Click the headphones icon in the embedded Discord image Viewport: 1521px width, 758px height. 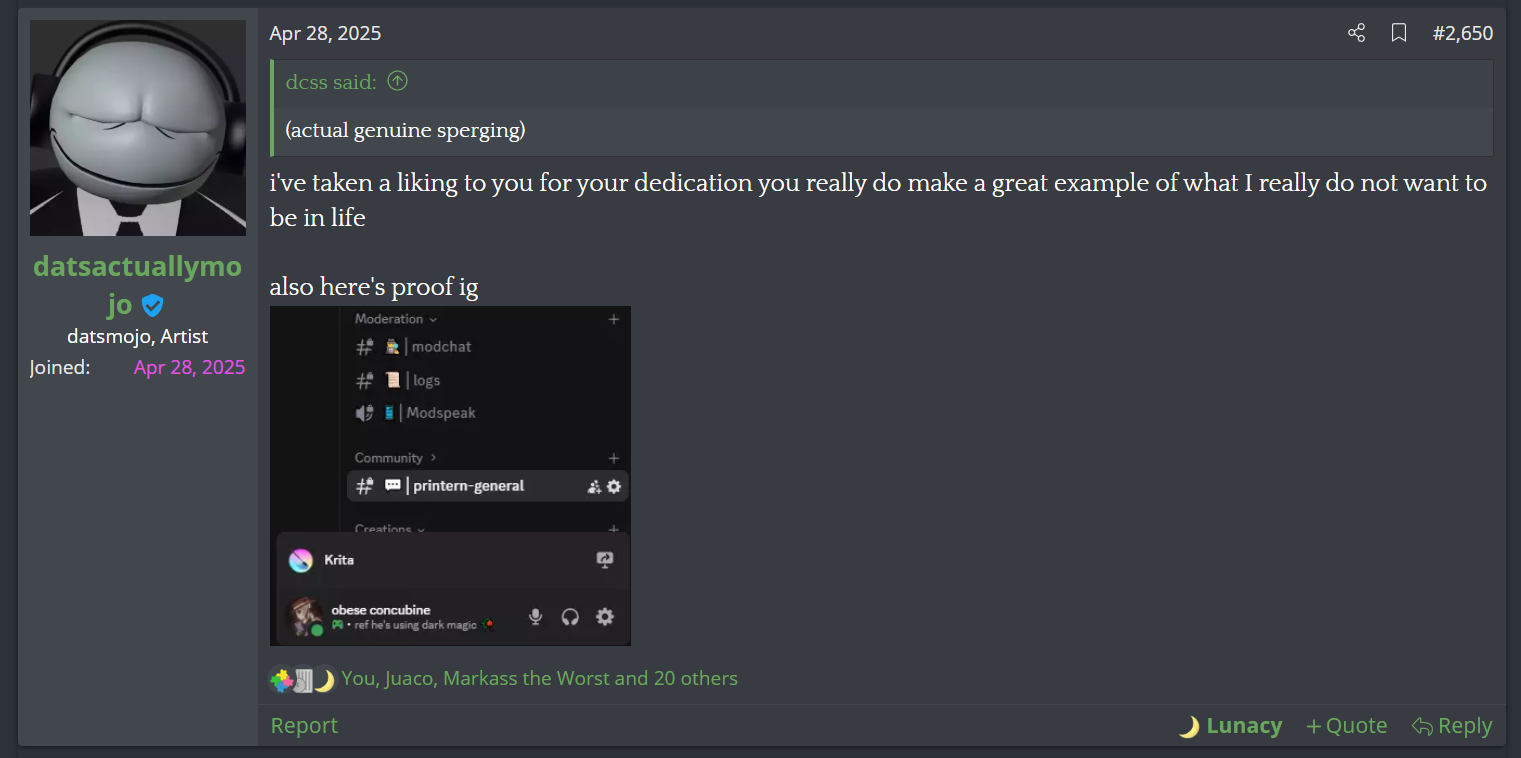coord(570,617)
